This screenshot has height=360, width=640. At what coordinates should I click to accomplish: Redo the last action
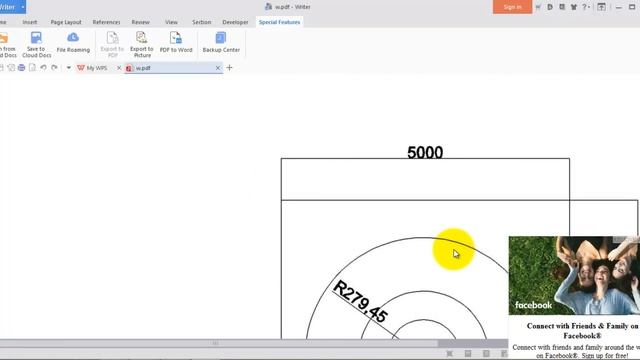point(54,68)
